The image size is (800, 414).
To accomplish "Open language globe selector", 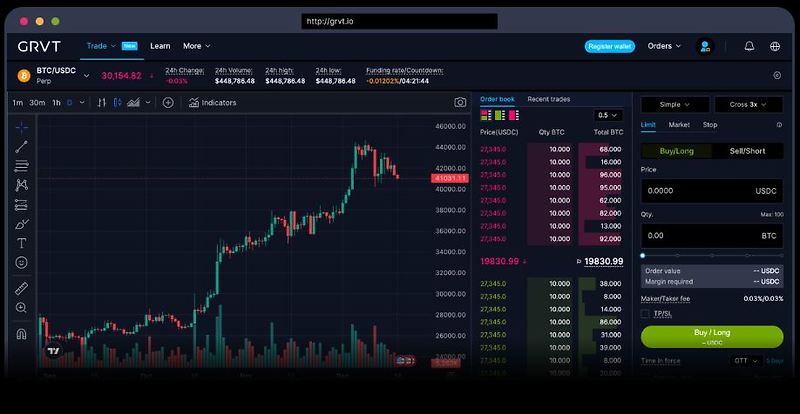I will tap(775, 46).
